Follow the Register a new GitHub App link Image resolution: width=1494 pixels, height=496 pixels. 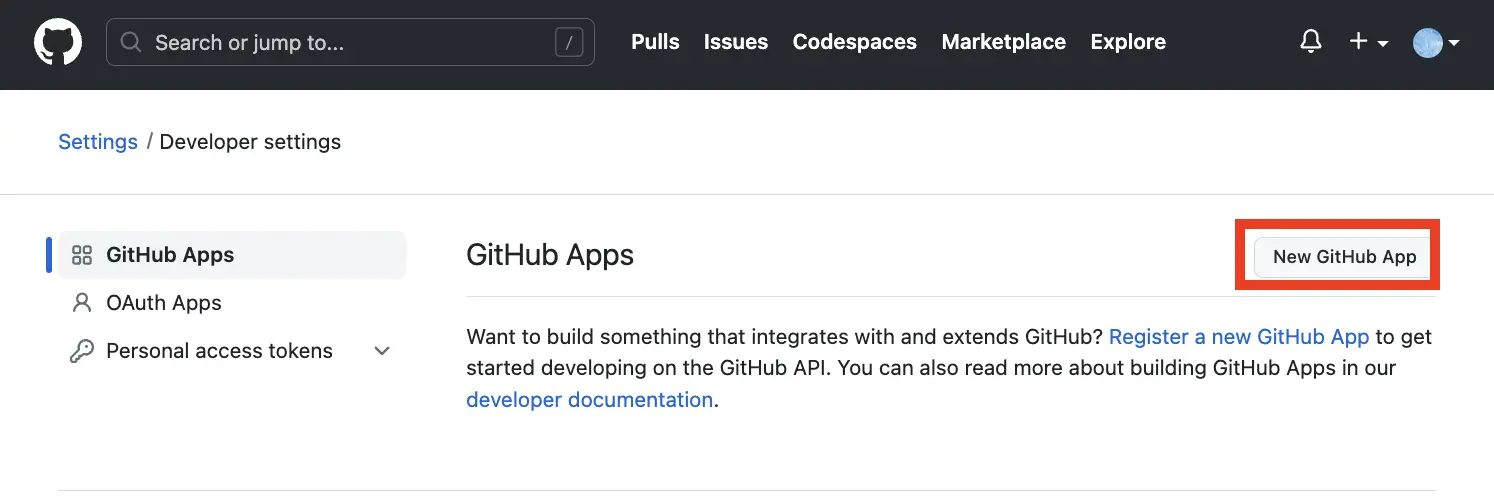pos(1239,337)
